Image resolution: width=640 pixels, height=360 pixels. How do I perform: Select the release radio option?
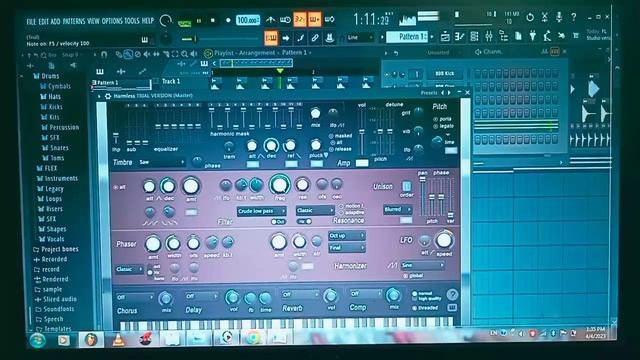(341, 149)
